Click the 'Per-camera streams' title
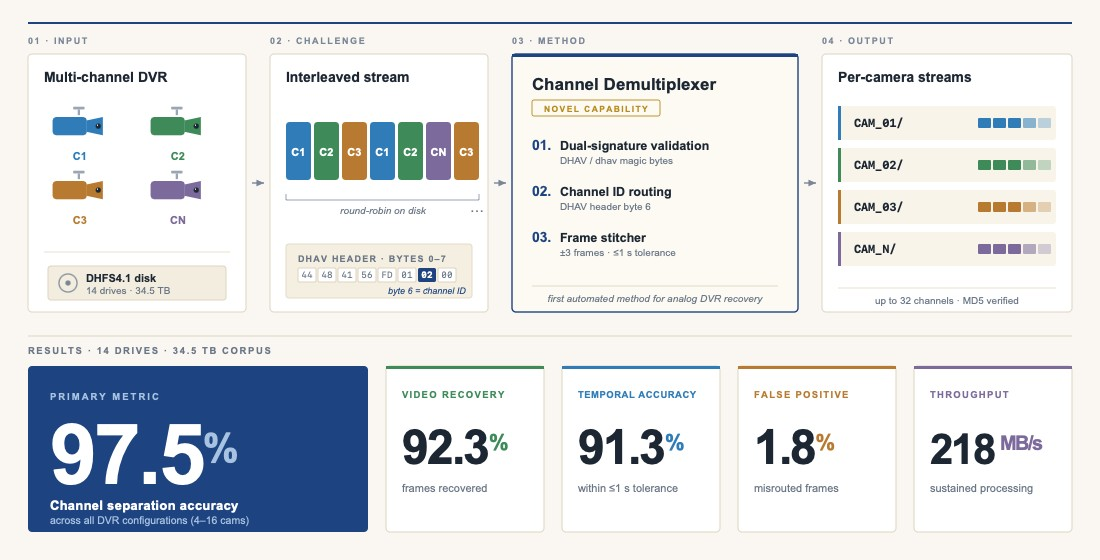Viewport: 1100px width, 560px height. coord(905,77)
